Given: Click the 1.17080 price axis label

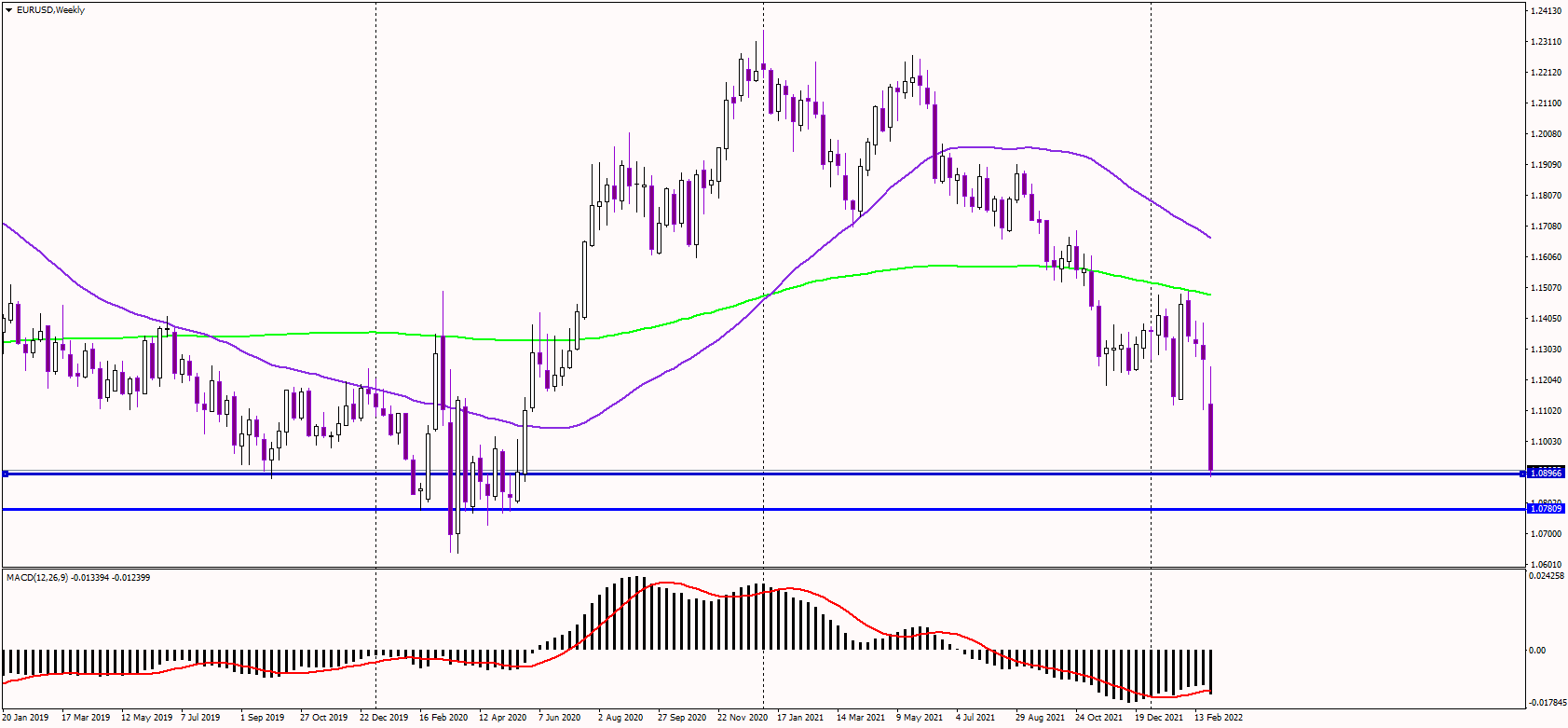Looking at the screenshot, I should pyautogui.click(x=1547, y=227).
